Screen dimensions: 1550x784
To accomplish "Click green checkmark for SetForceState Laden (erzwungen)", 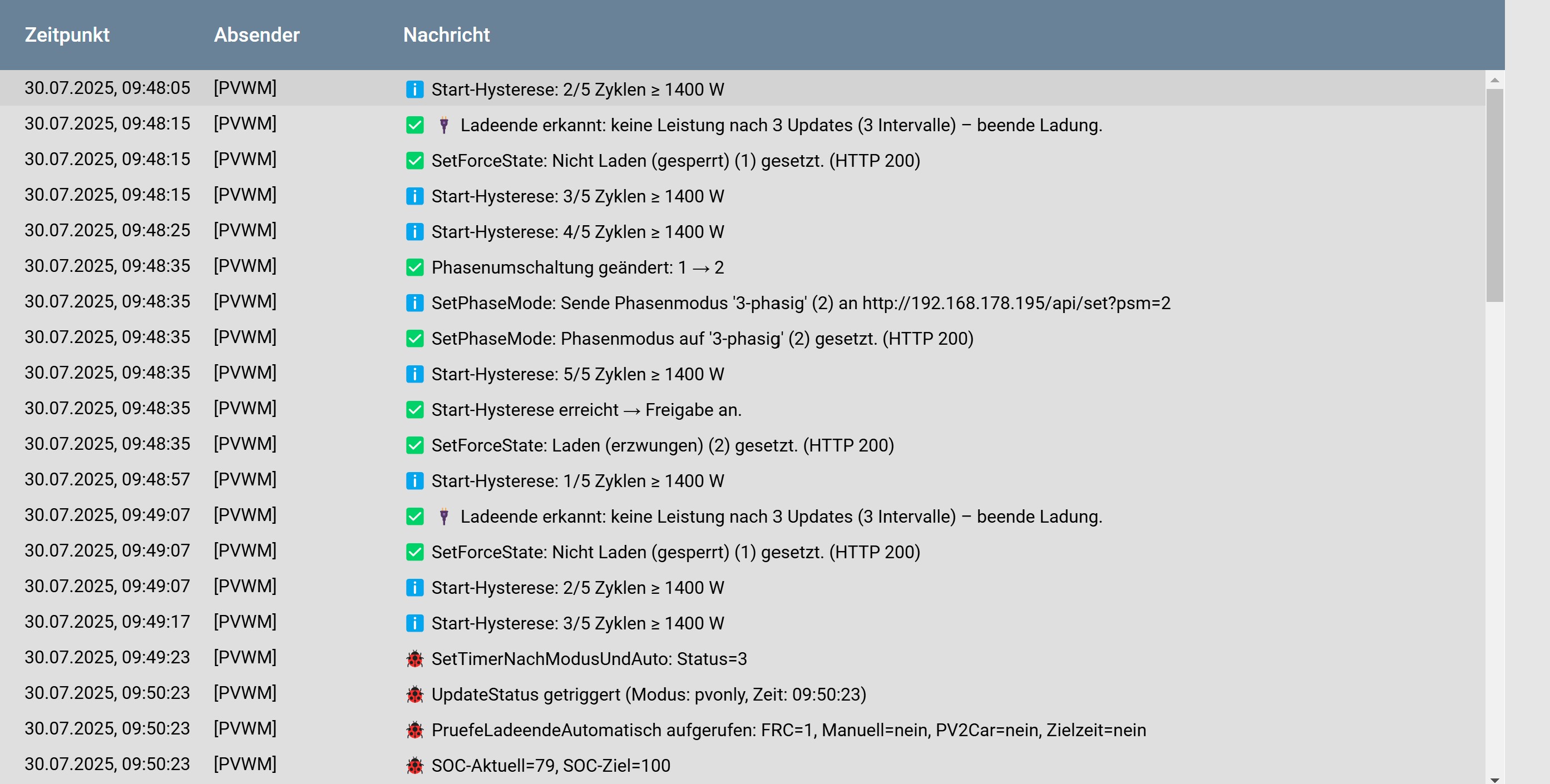I will [414, 445].
